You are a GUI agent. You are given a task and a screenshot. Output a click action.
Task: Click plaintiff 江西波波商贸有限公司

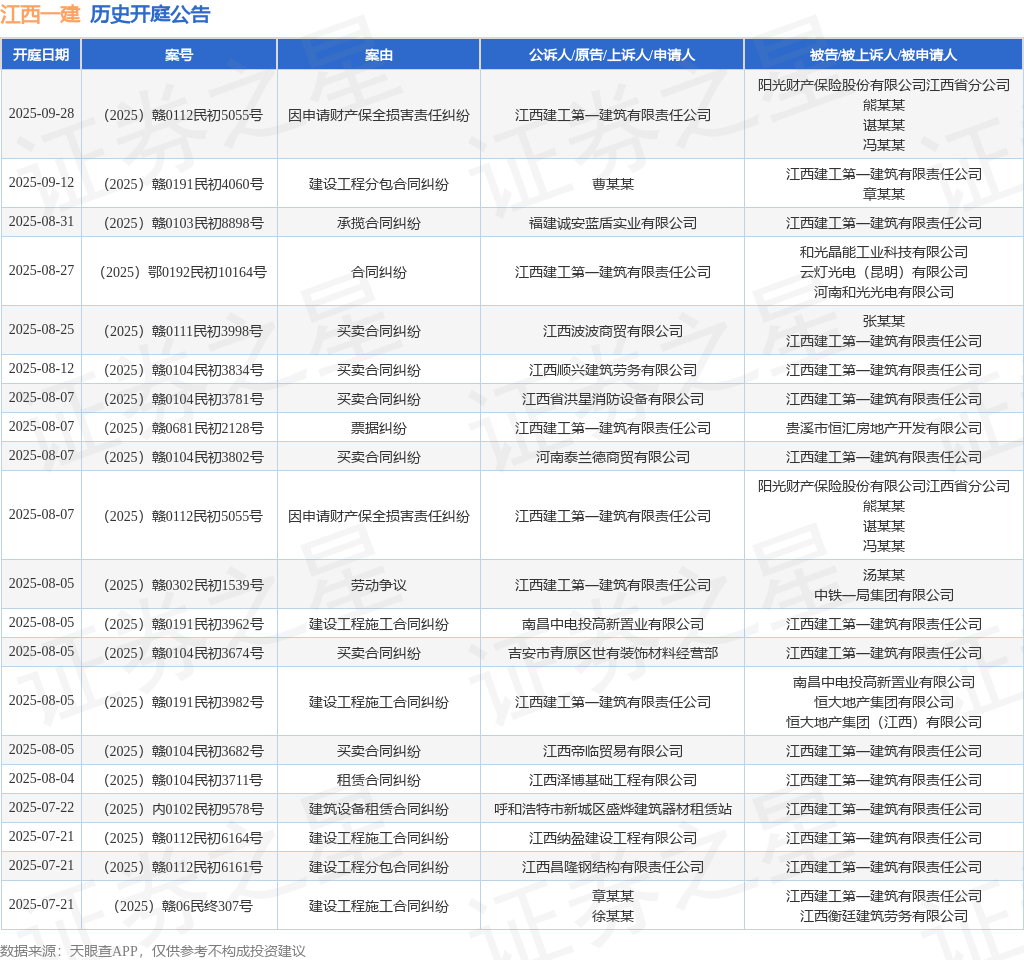pos(613,331)
